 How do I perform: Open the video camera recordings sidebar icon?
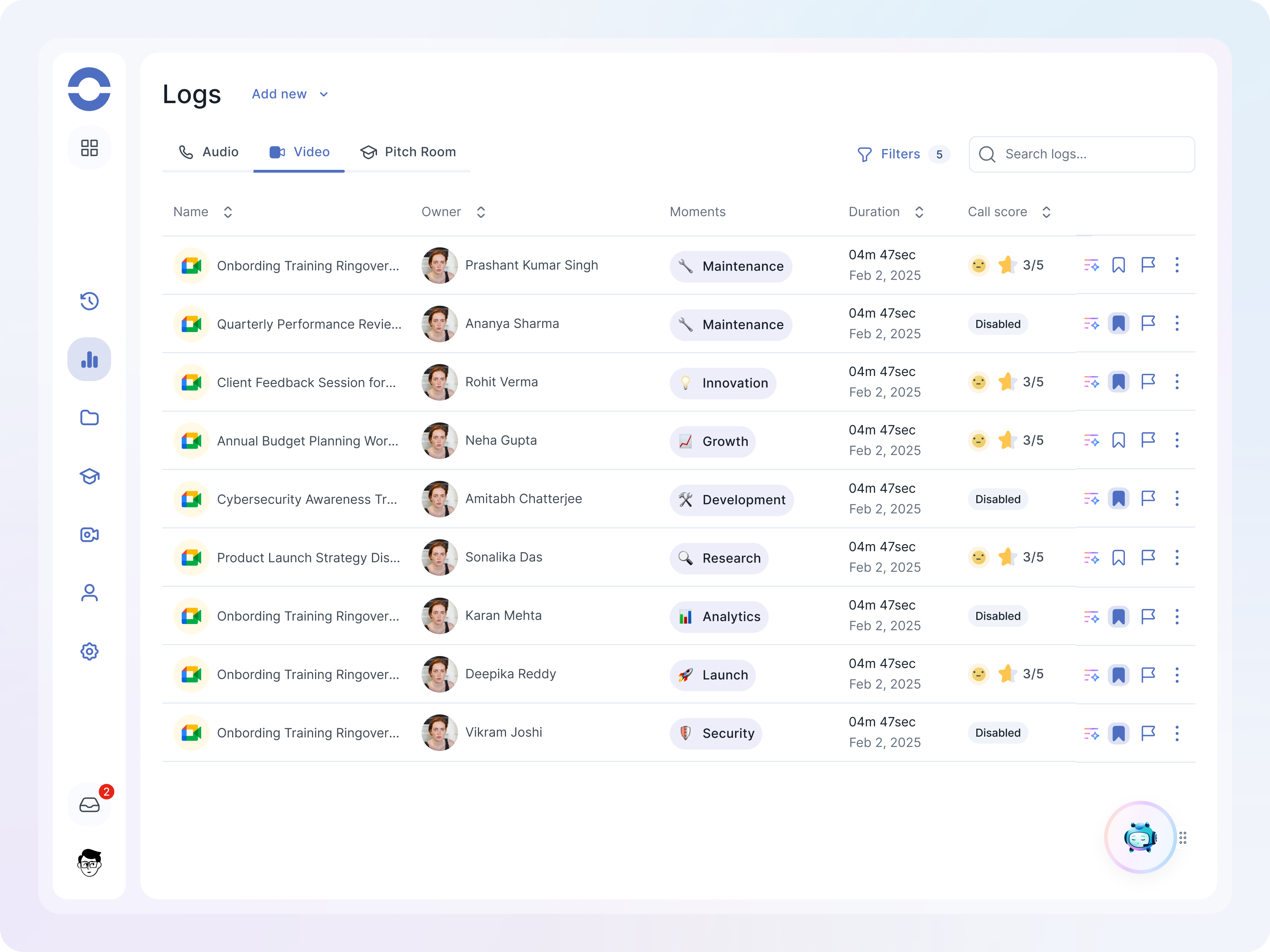[89, 535]
